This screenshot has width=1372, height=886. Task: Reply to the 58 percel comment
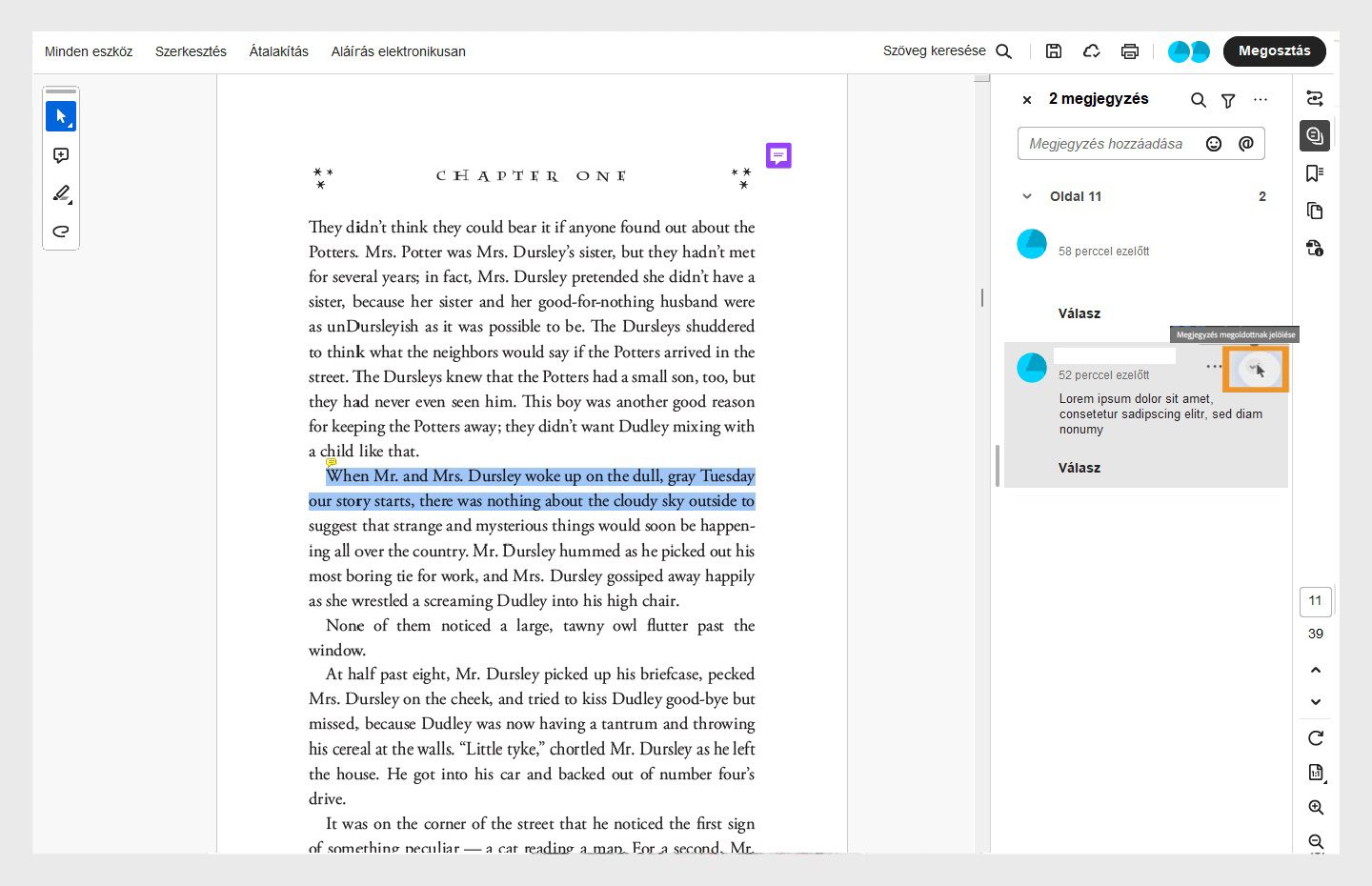click(1079, 313)
